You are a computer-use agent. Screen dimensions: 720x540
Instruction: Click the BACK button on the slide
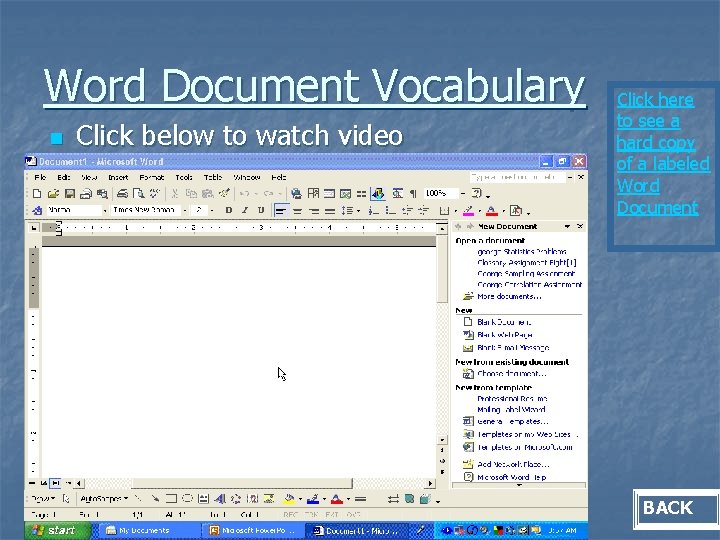(676, 508)
